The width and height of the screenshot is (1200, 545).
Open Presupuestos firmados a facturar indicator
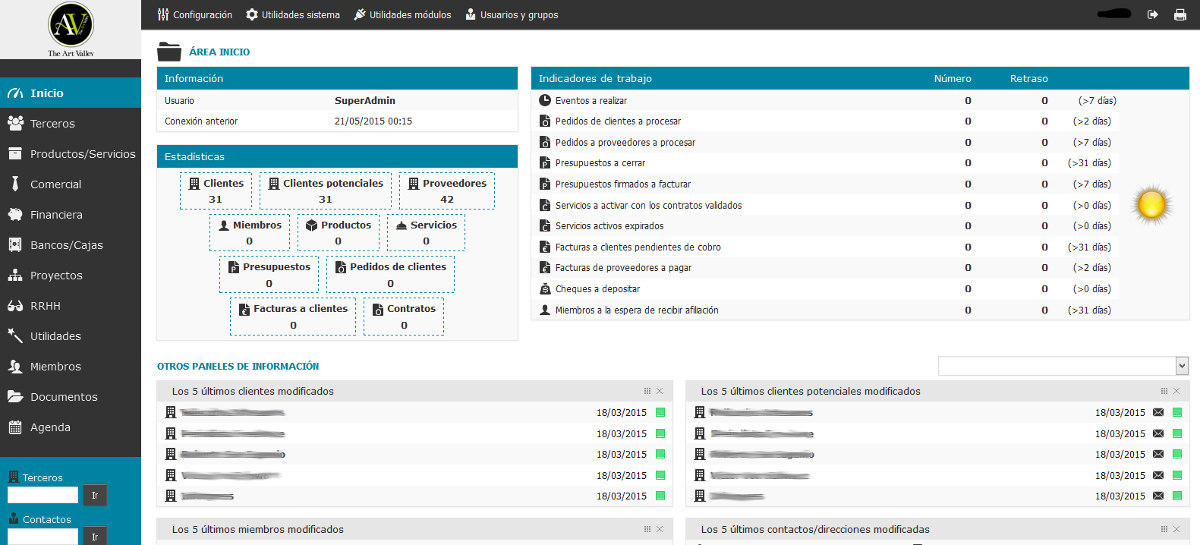coord(623,184)
